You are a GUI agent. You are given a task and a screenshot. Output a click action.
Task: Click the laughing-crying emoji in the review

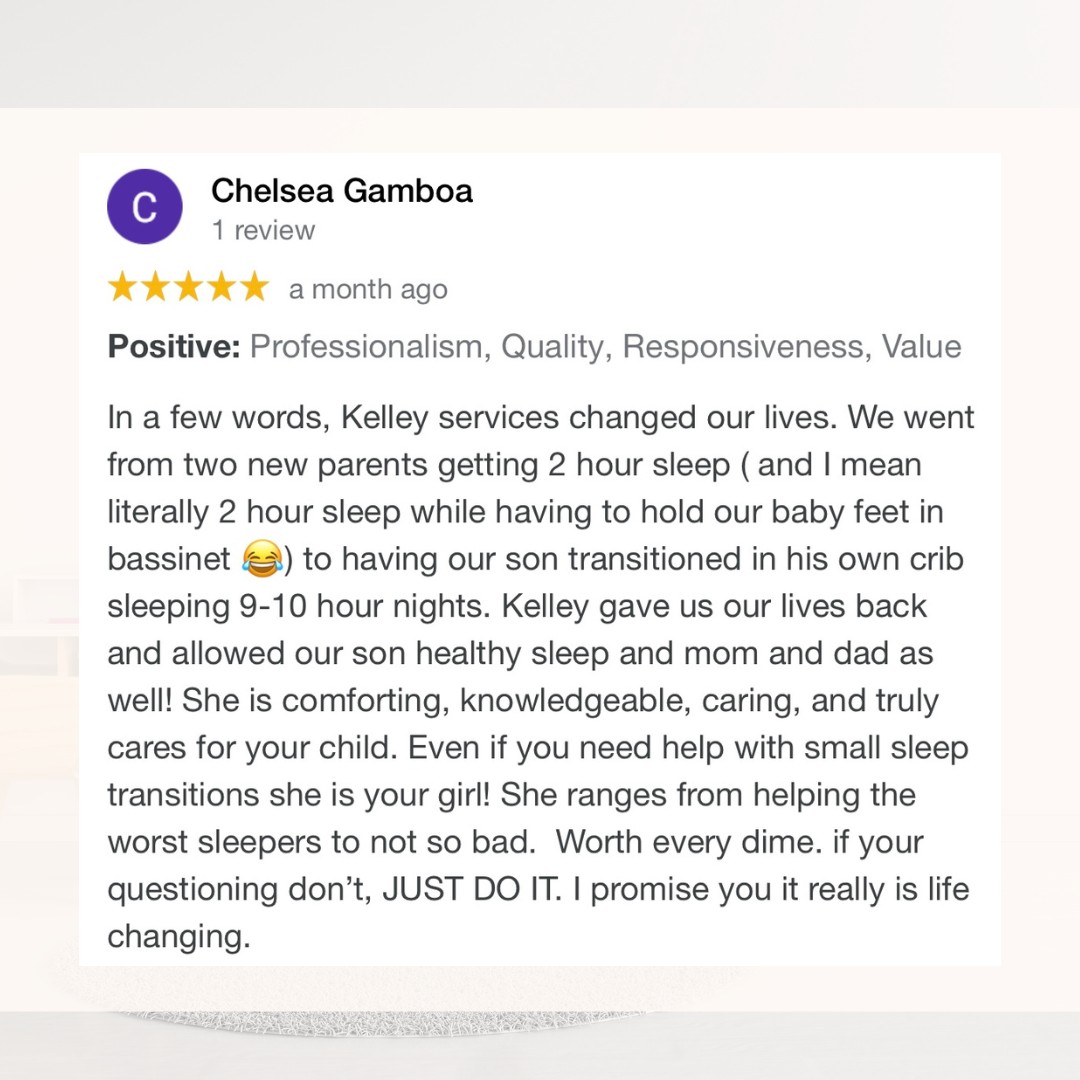261,560
